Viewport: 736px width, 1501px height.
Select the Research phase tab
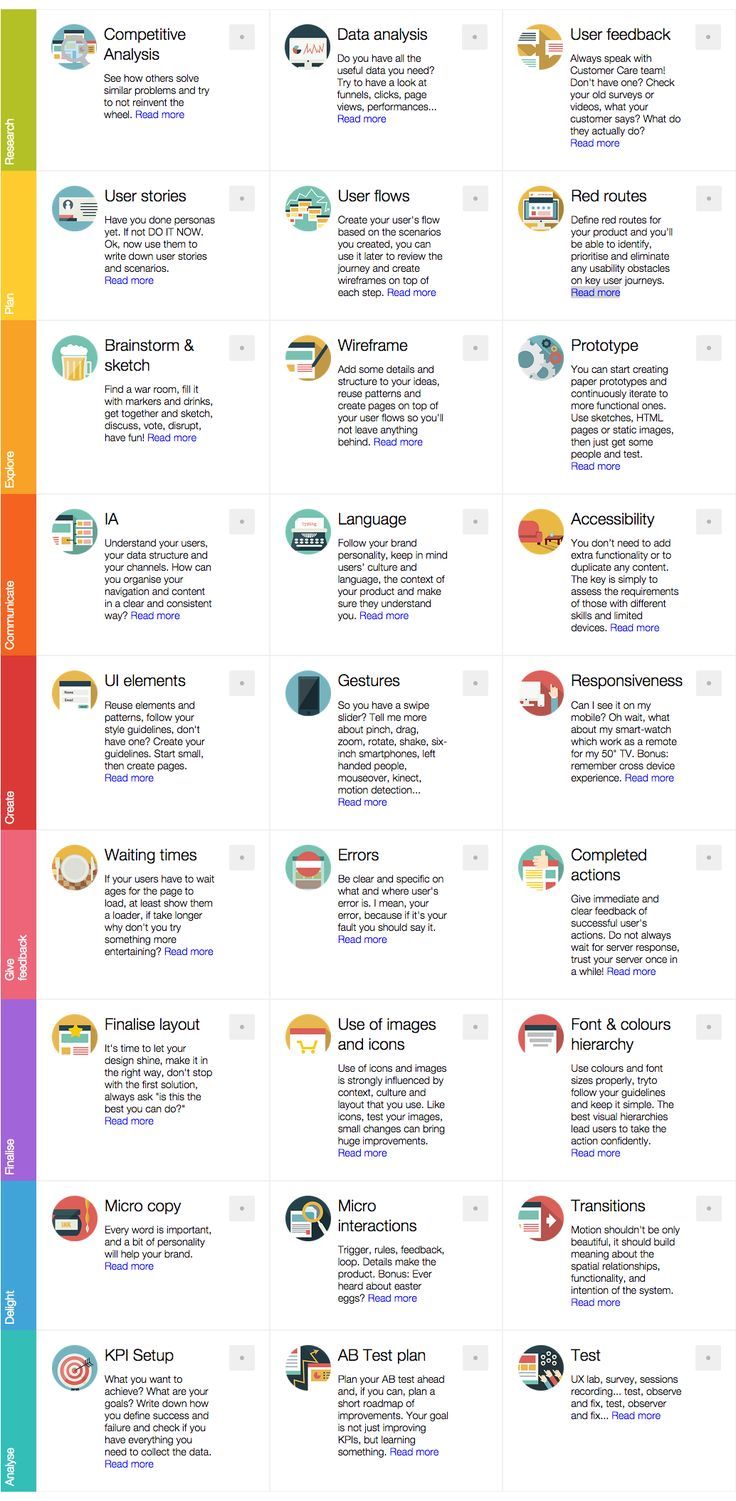point(17,90)
